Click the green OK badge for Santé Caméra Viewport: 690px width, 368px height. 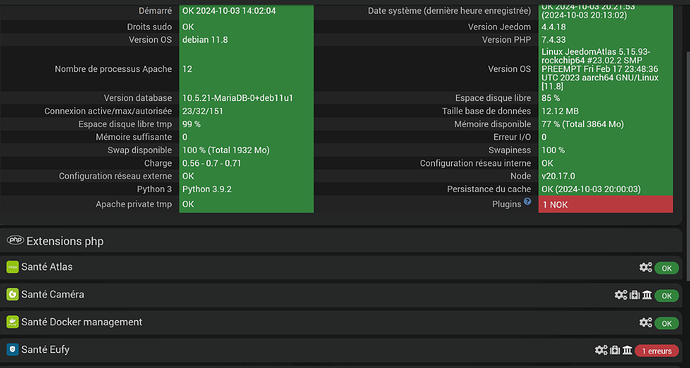667,296
